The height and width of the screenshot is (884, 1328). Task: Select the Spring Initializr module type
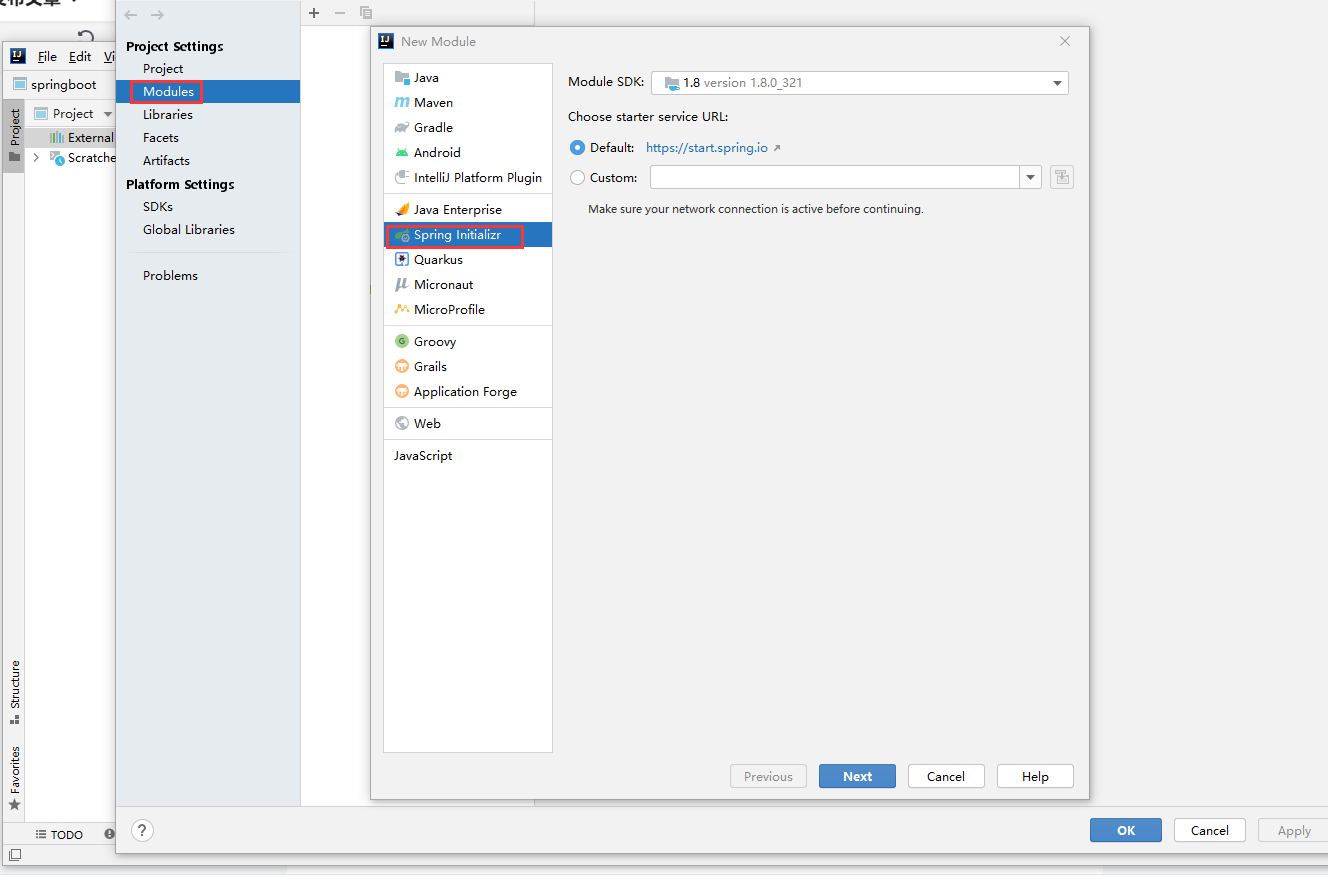pyautogui.click(x=467, y=235)
